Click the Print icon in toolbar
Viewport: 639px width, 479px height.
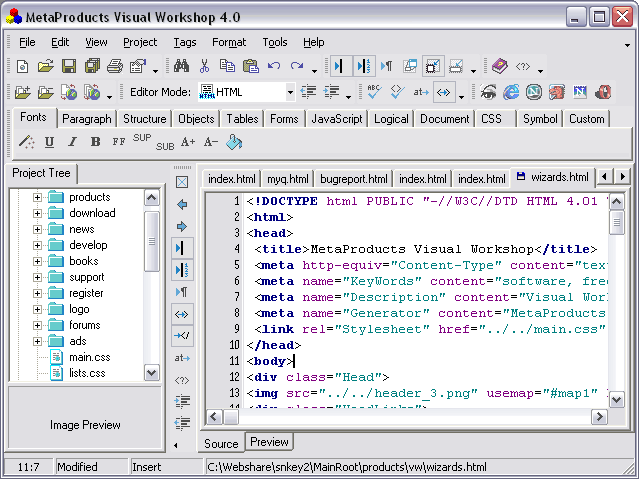point(115,67)
